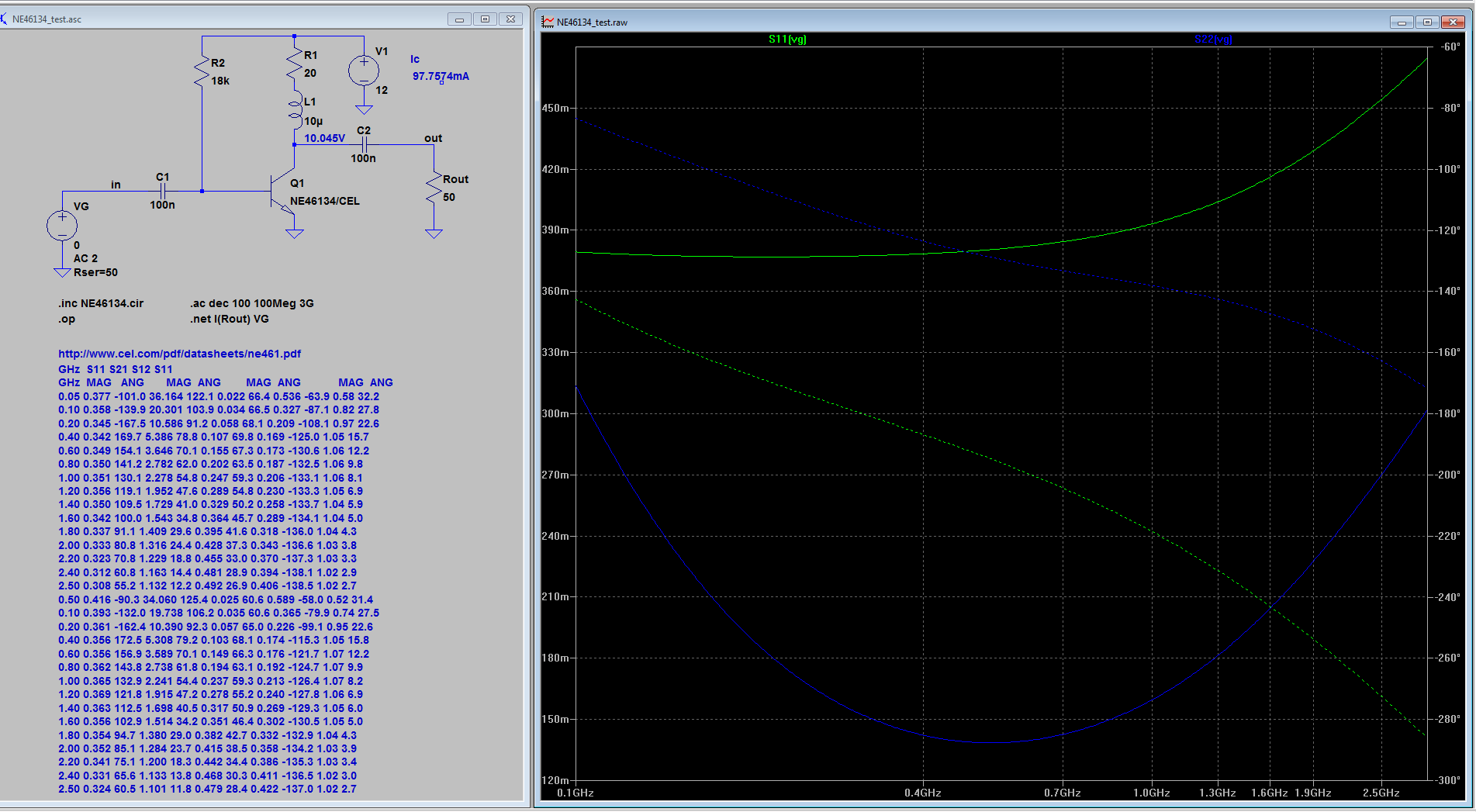
Task: Click the 'in' net label
Action: click(116, 185)
